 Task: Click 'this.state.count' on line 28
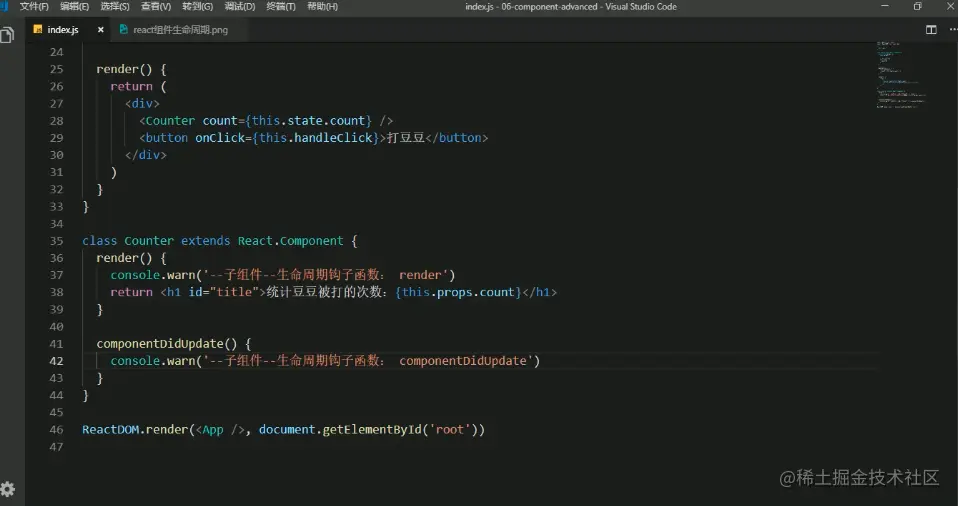[309, 120]
